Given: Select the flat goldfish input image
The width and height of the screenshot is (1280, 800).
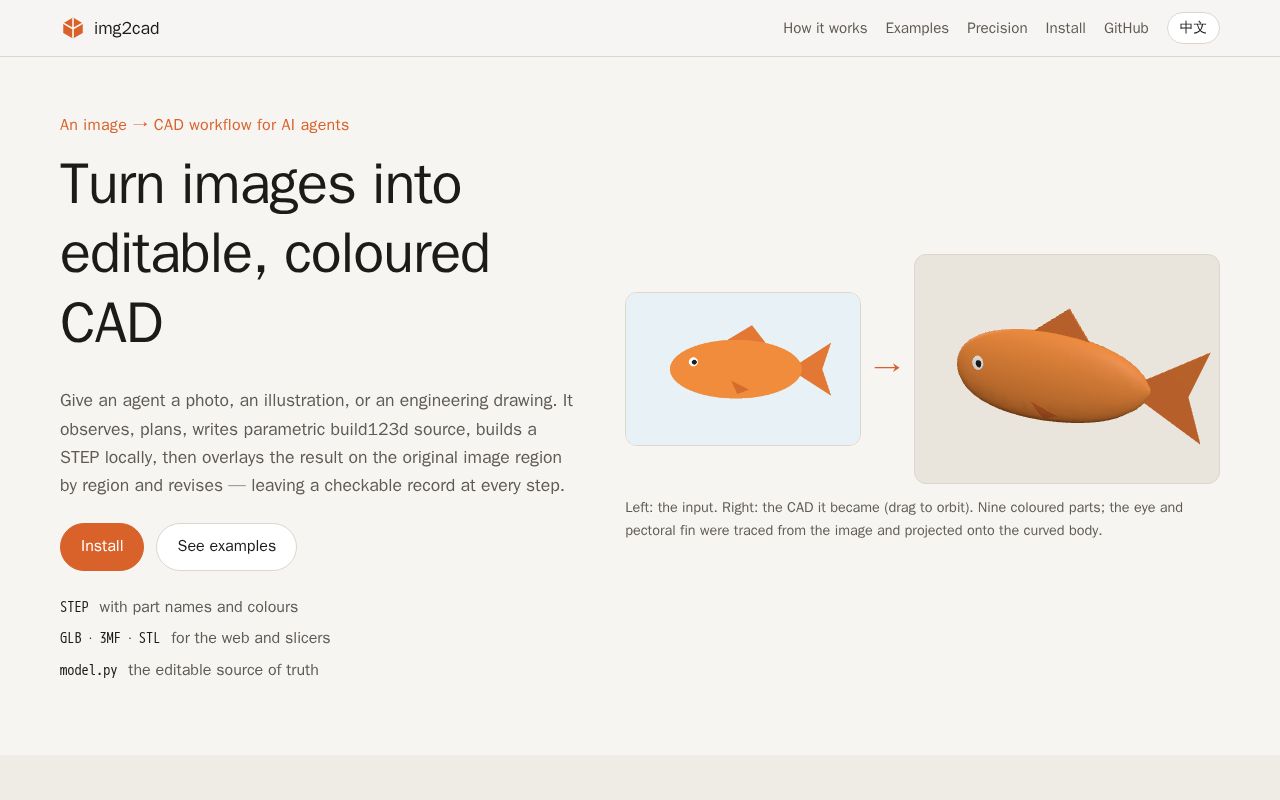Looking at the screenshot, I should (743, 369).
